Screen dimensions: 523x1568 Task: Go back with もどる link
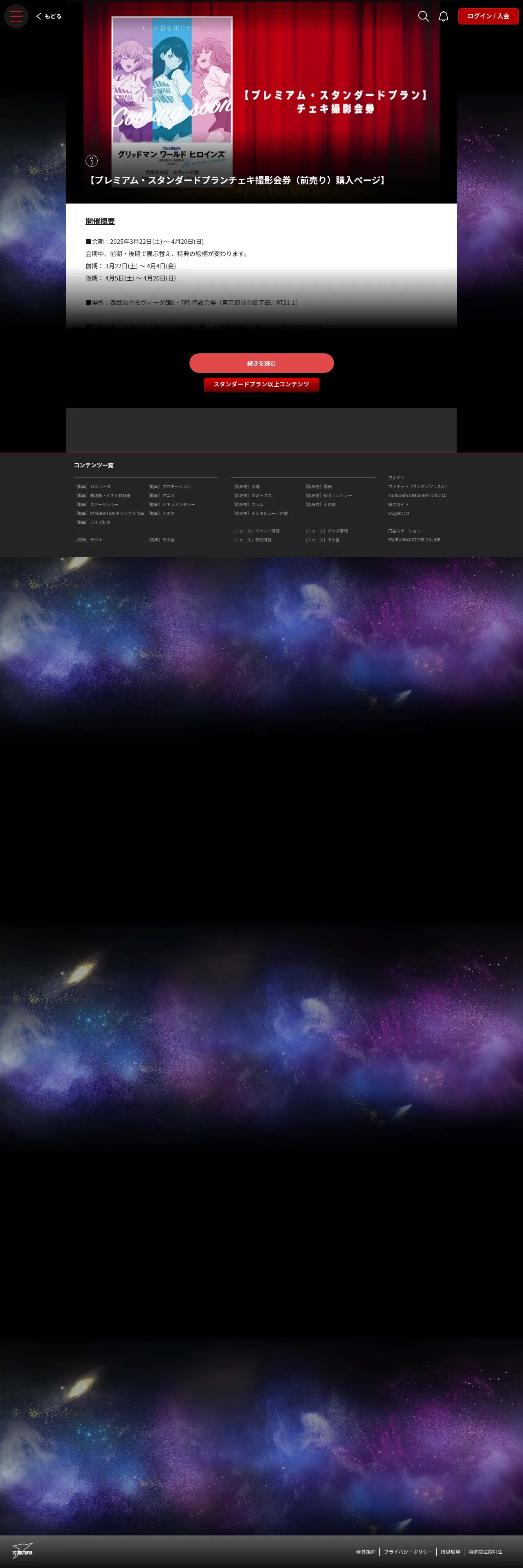tap(49, 16)
